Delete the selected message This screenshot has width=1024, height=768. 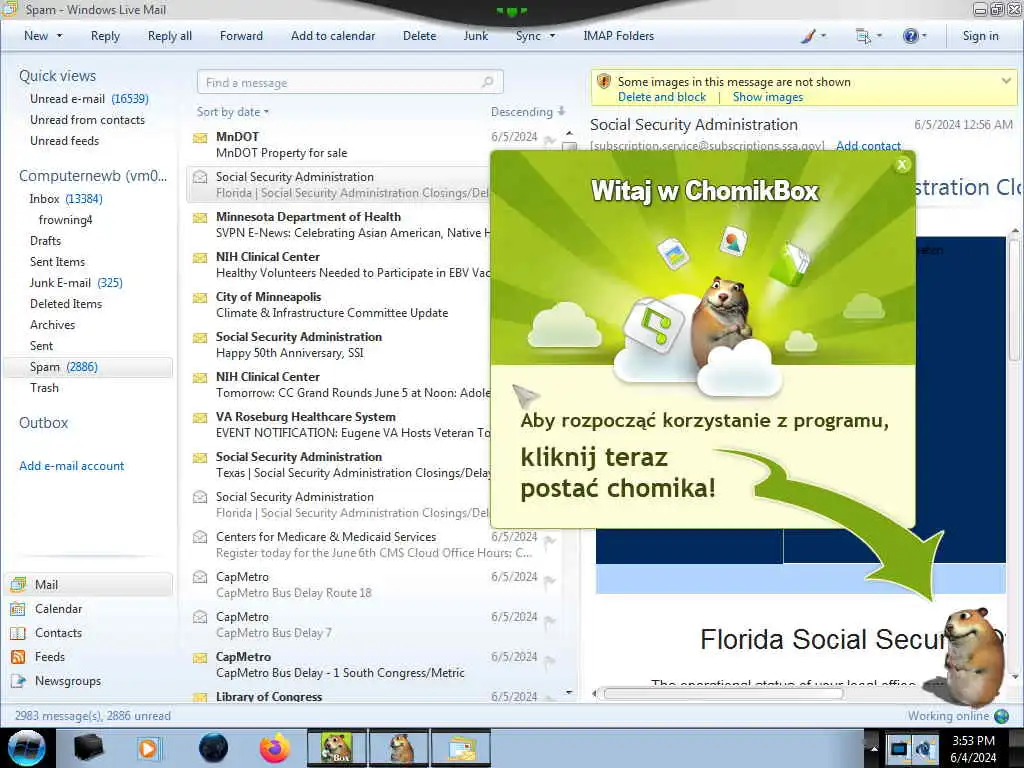[419, 36]
